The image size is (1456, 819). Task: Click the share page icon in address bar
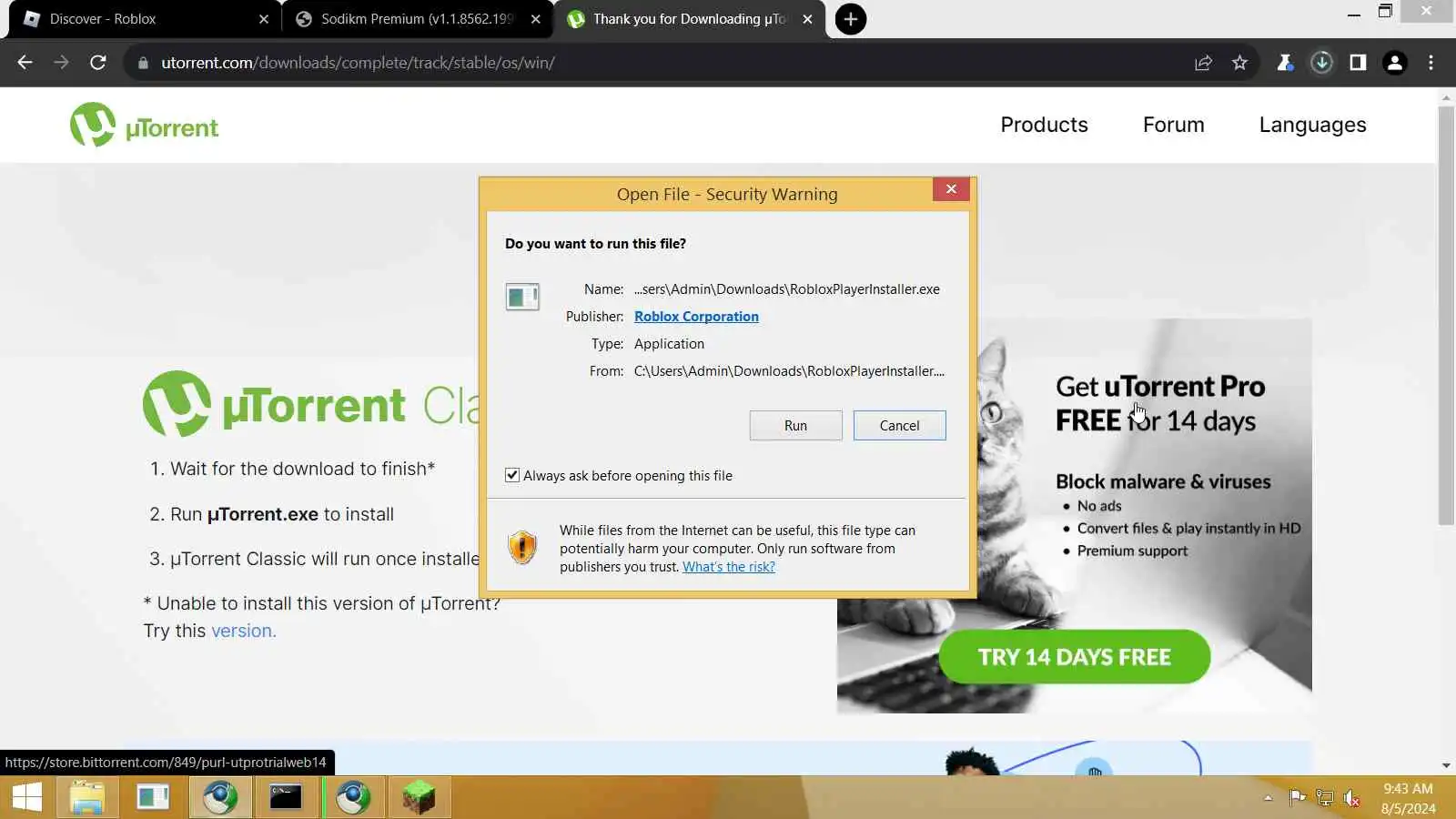[x=1203, y=63]
